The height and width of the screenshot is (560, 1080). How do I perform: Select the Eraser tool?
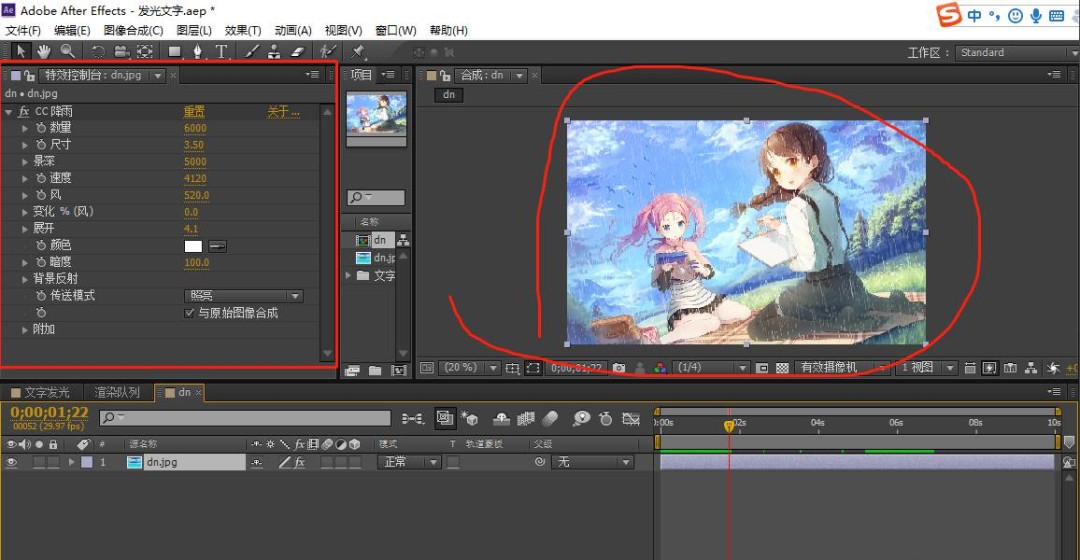297,51
